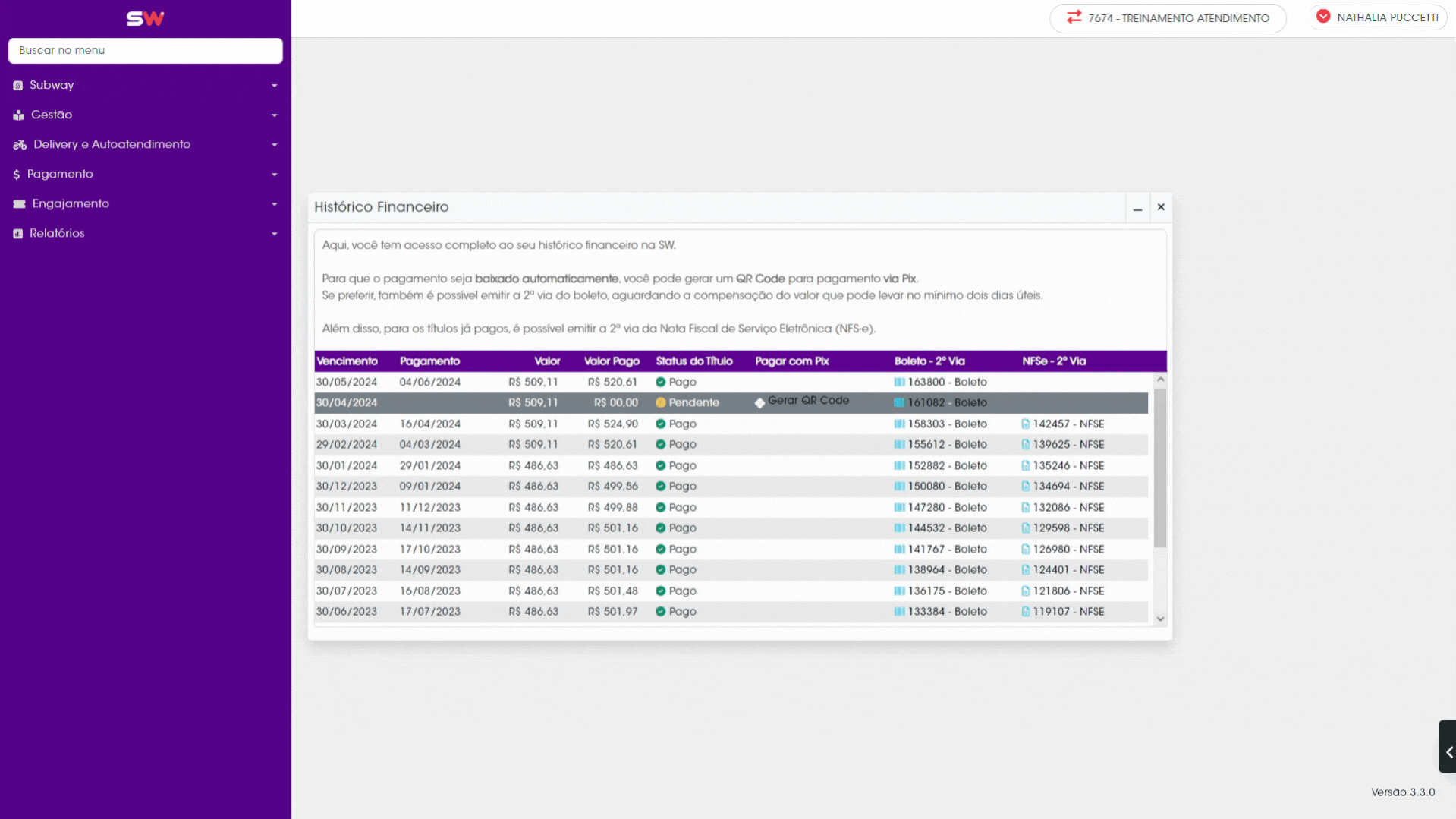Viewport: 1456px width, 819px height.
Task: Click the Status do Título column header
Action: [694, 361]
